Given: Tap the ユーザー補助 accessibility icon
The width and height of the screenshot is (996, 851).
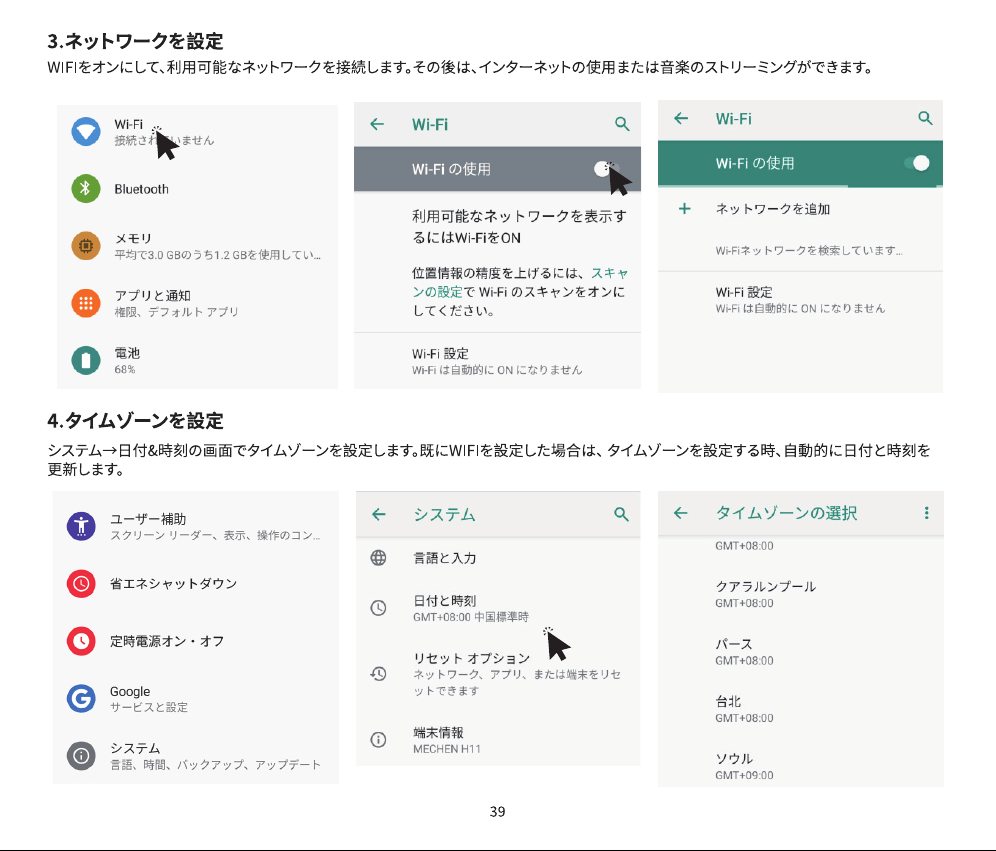Looking at the screenshot, I should [81, 526].
